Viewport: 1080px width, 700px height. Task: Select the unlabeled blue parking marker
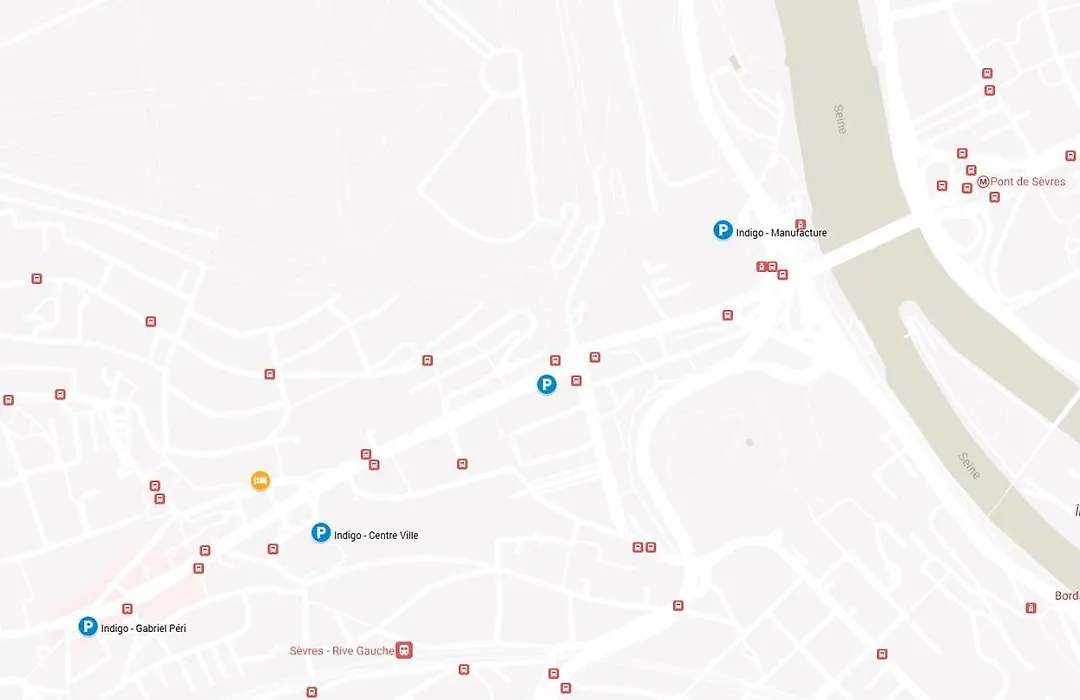547,384
